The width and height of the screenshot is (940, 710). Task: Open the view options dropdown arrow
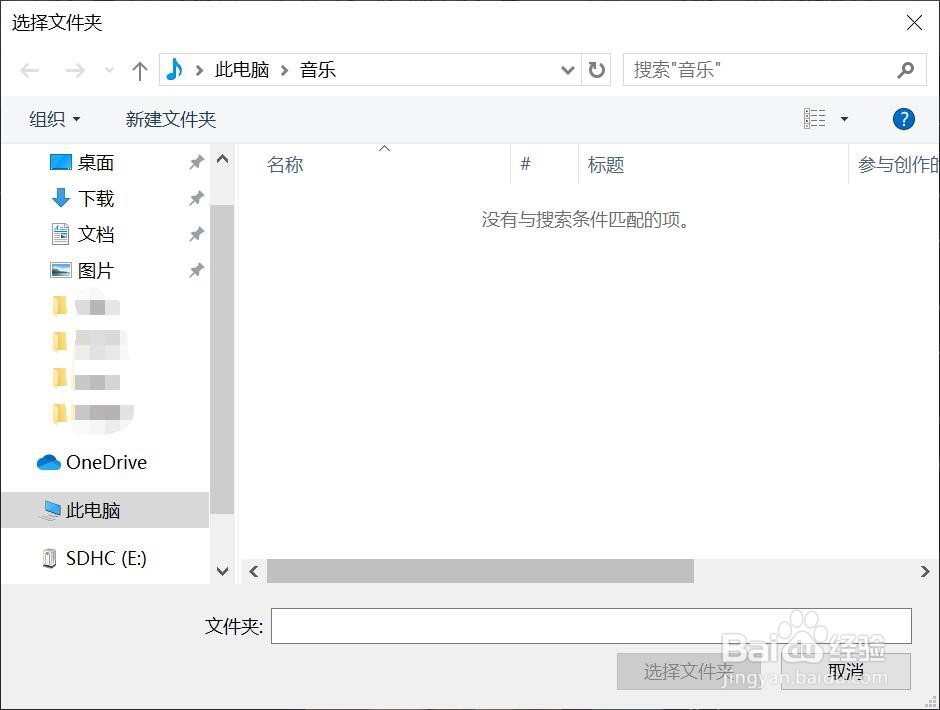click(x=843, y=118)
